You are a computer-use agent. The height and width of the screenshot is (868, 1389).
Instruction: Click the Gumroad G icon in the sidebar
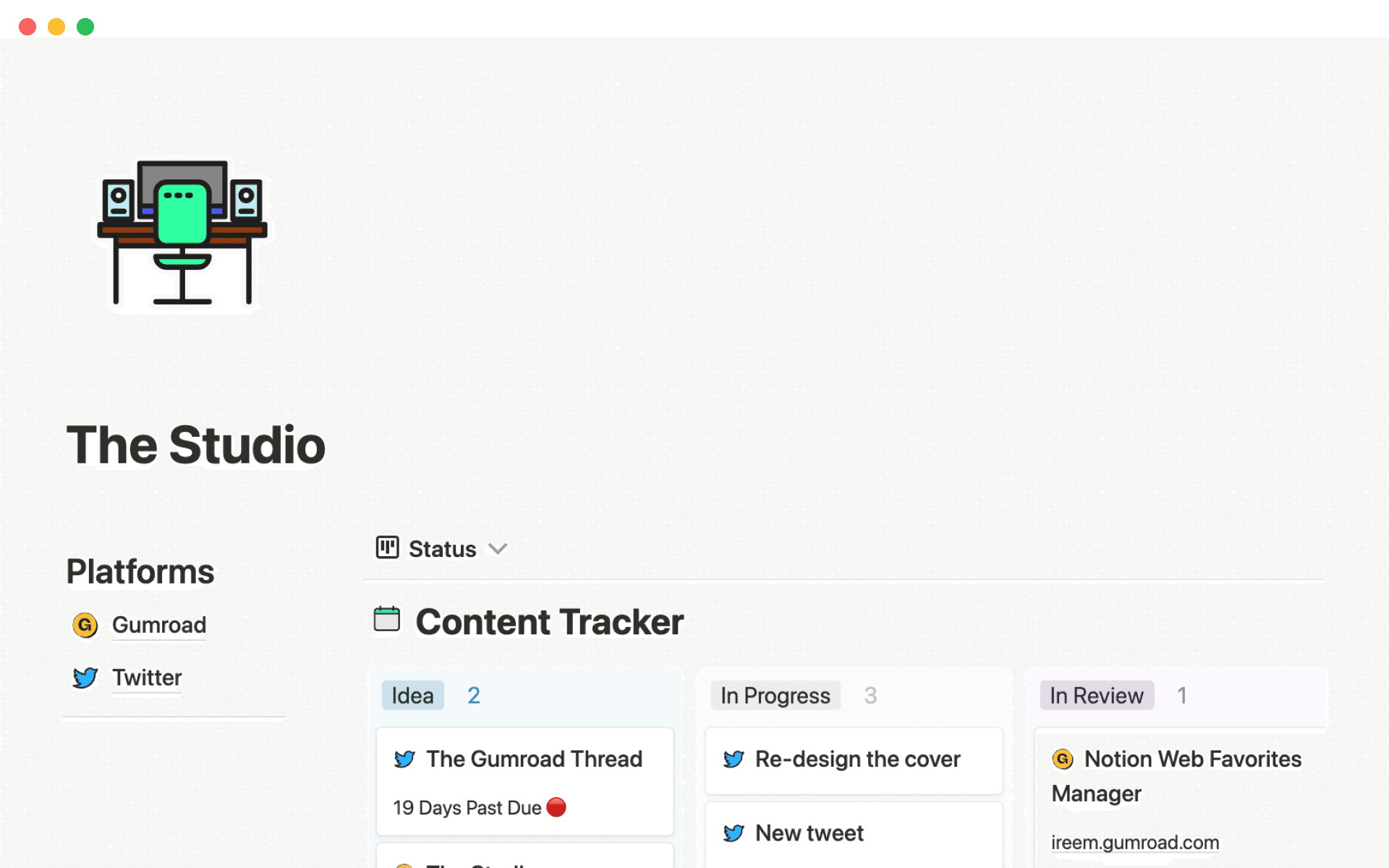tap(85, 625)
